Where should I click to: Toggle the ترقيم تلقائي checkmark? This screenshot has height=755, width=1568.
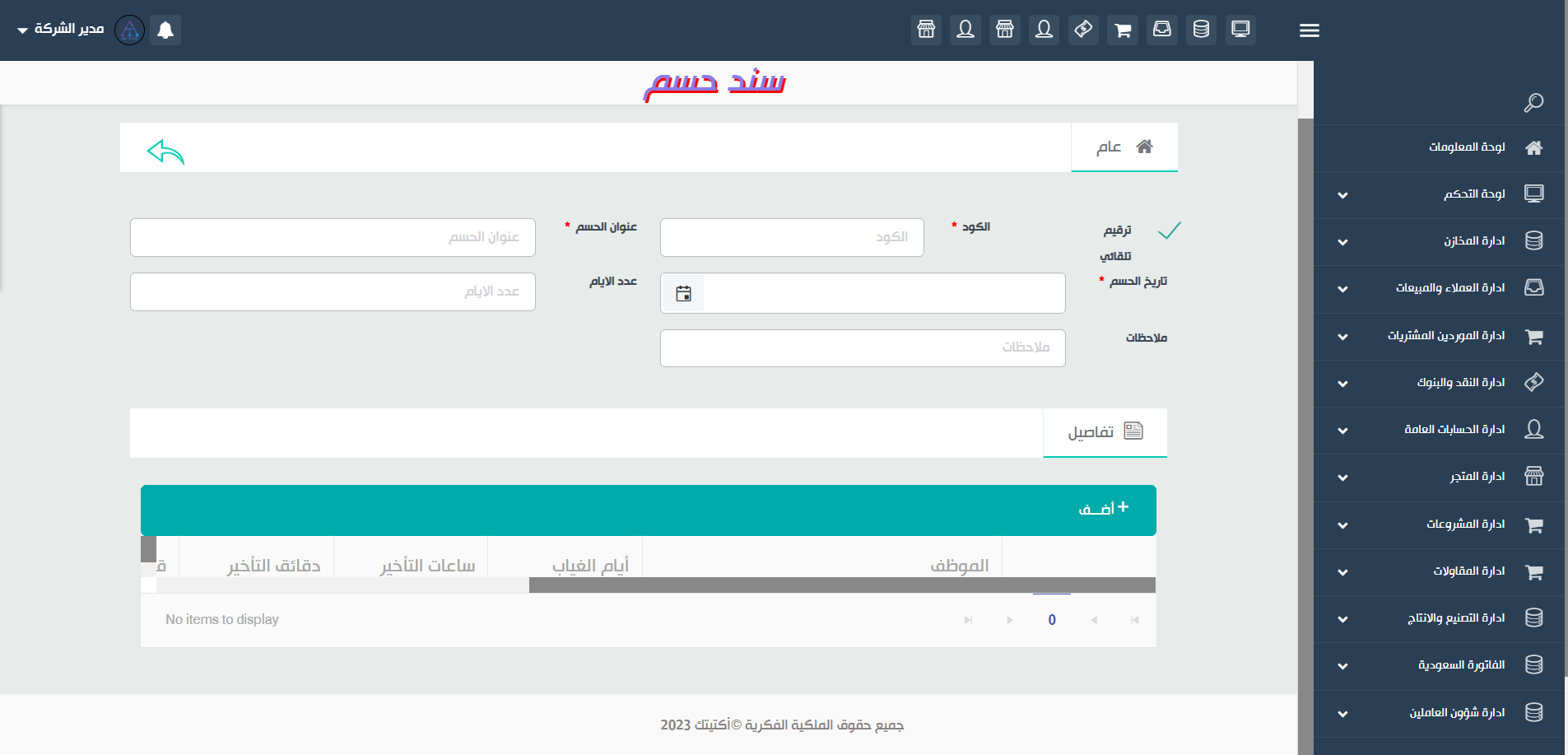(1169, 231)
